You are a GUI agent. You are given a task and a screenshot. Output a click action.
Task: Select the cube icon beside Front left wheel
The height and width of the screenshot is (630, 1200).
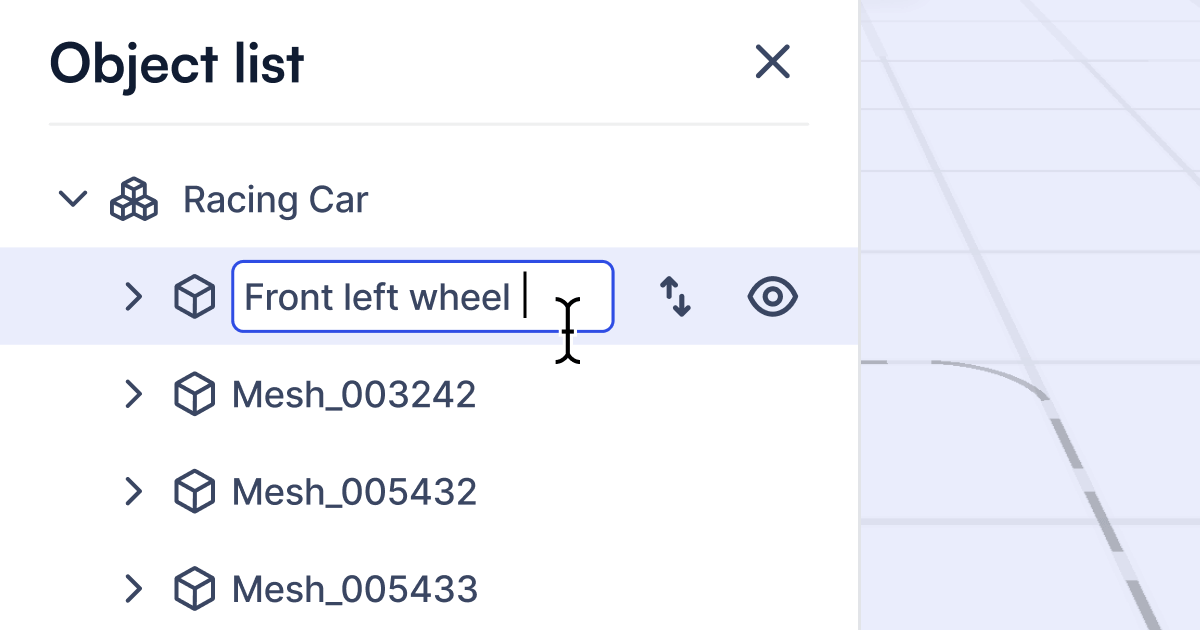[x=195, y=296]
